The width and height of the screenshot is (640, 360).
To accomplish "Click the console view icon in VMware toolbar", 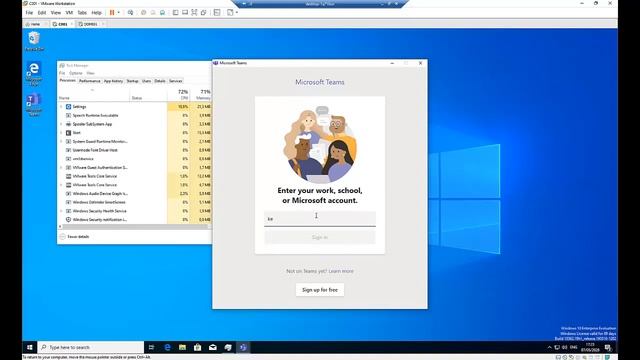I will [217, 13].
